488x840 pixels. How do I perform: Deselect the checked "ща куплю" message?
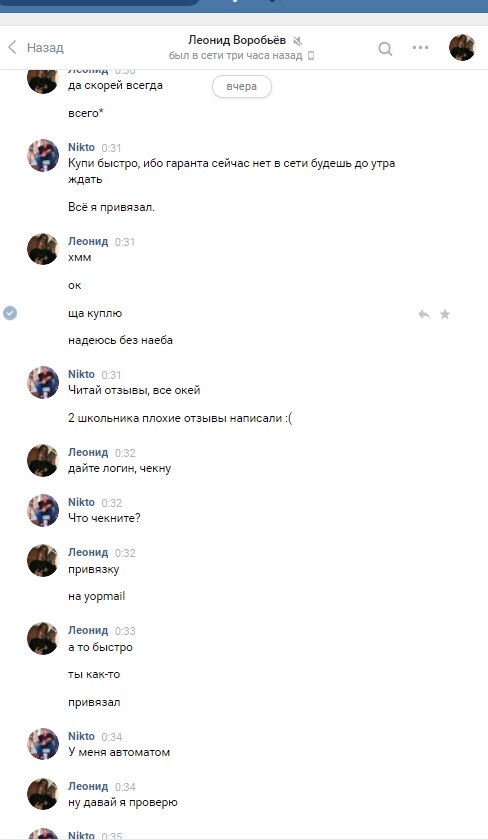pyautogui.click(x=10, y=313)
